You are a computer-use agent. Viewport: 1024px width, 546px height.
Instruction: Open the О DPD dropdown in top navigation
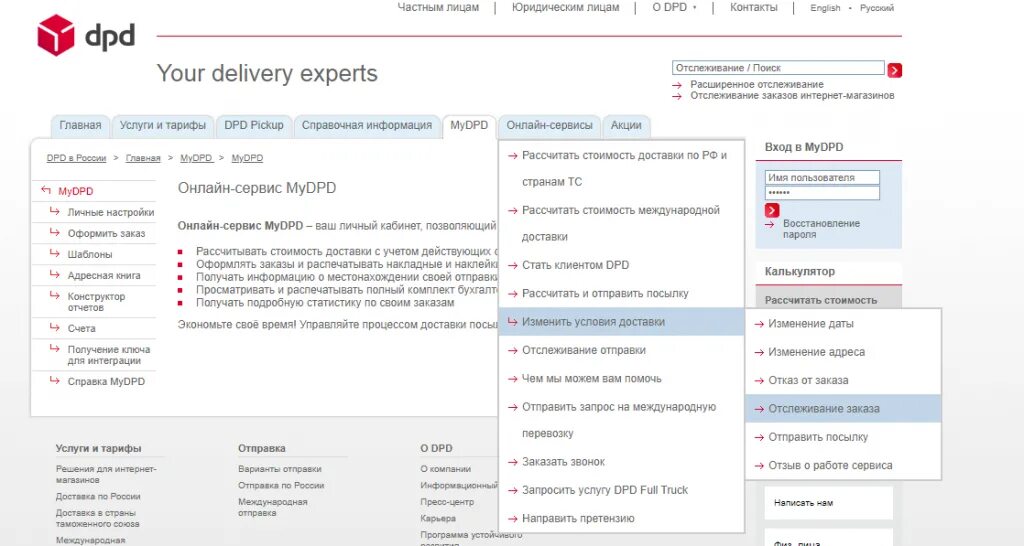(x=675, y=7)
